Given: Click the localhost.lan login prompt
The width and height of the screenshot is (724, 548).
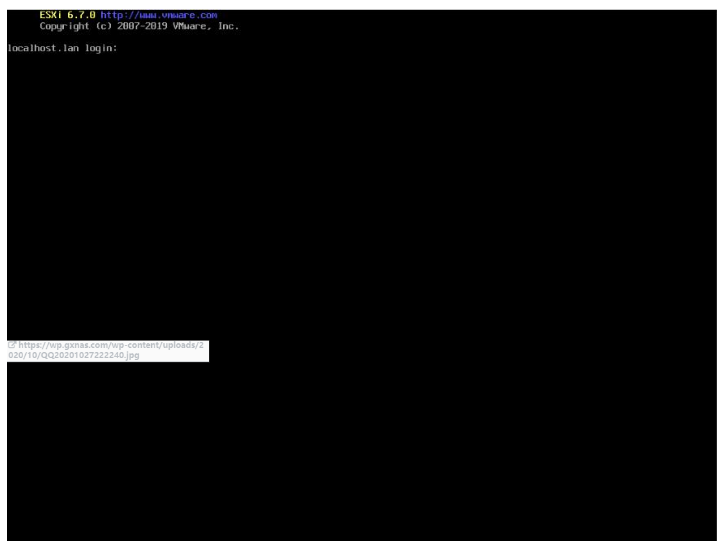Looking at the screenshot, I should [x=63, y=48].
